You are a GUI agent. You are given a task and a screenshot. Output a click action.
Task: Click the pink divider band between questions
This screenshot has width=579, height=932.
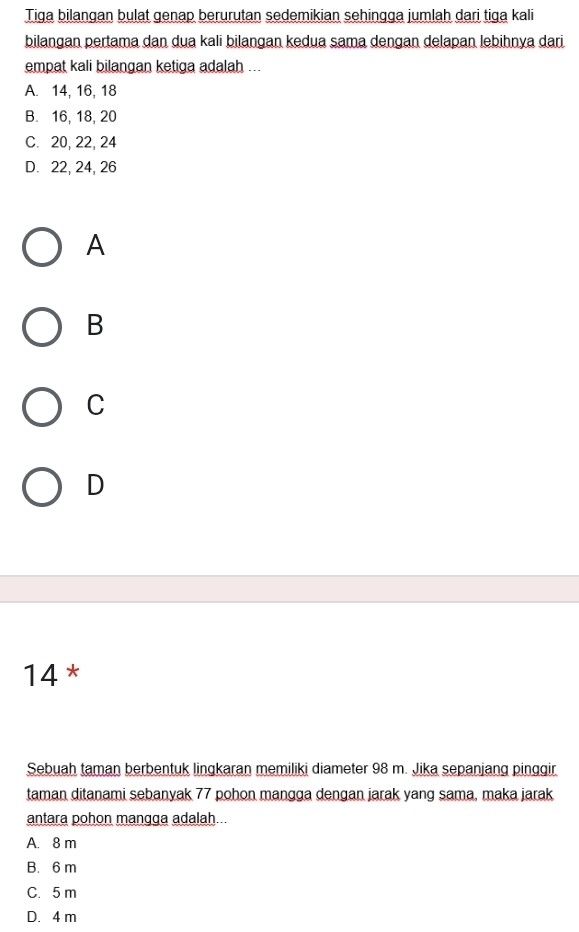(x=290, y=589)
